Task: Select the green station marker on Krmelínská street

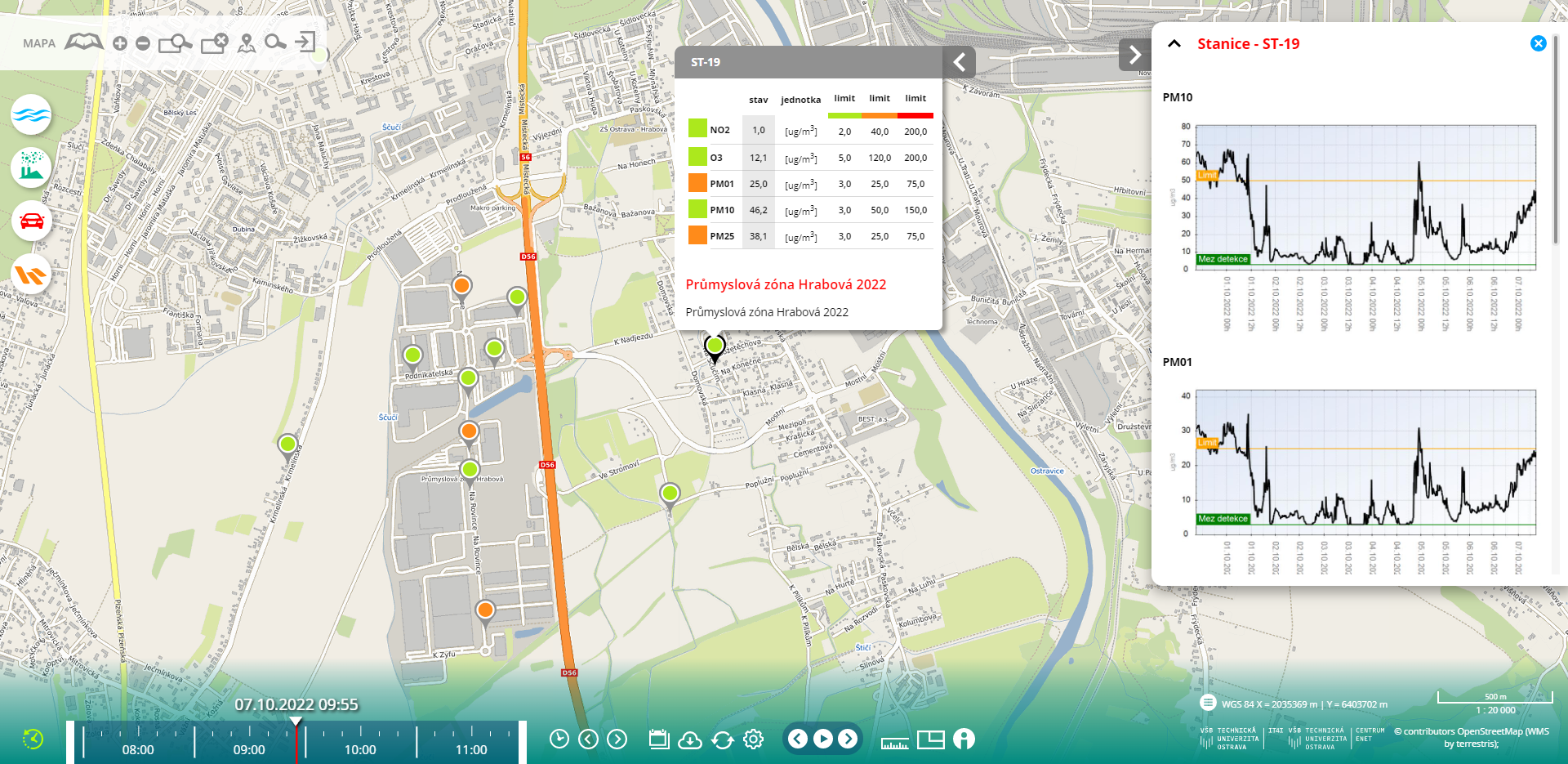Action: [x=287, y=446]
